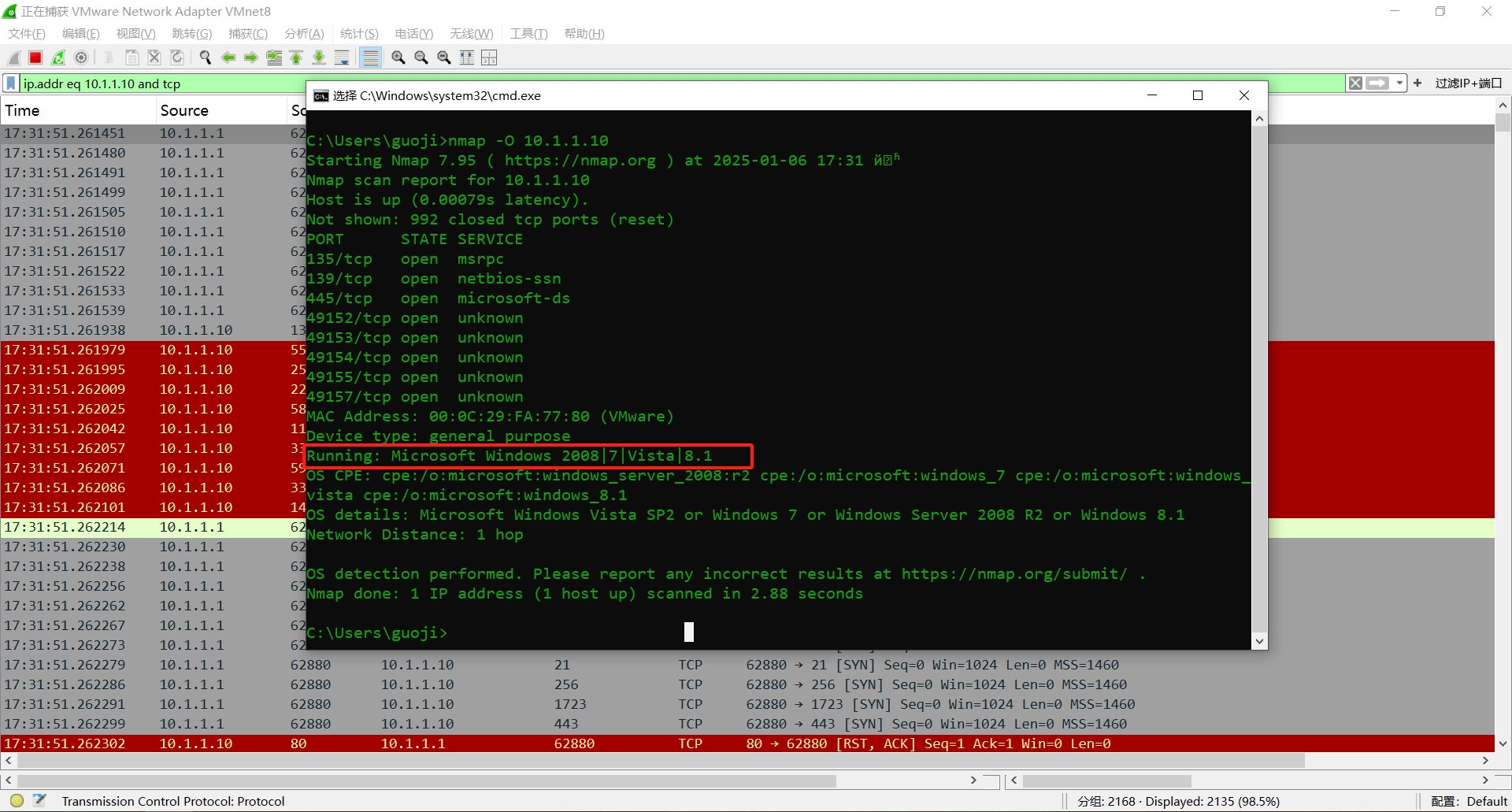The image size is (1512, 812).
Task: Open the 分析(A) menu
Action: [x=304, y=34]
